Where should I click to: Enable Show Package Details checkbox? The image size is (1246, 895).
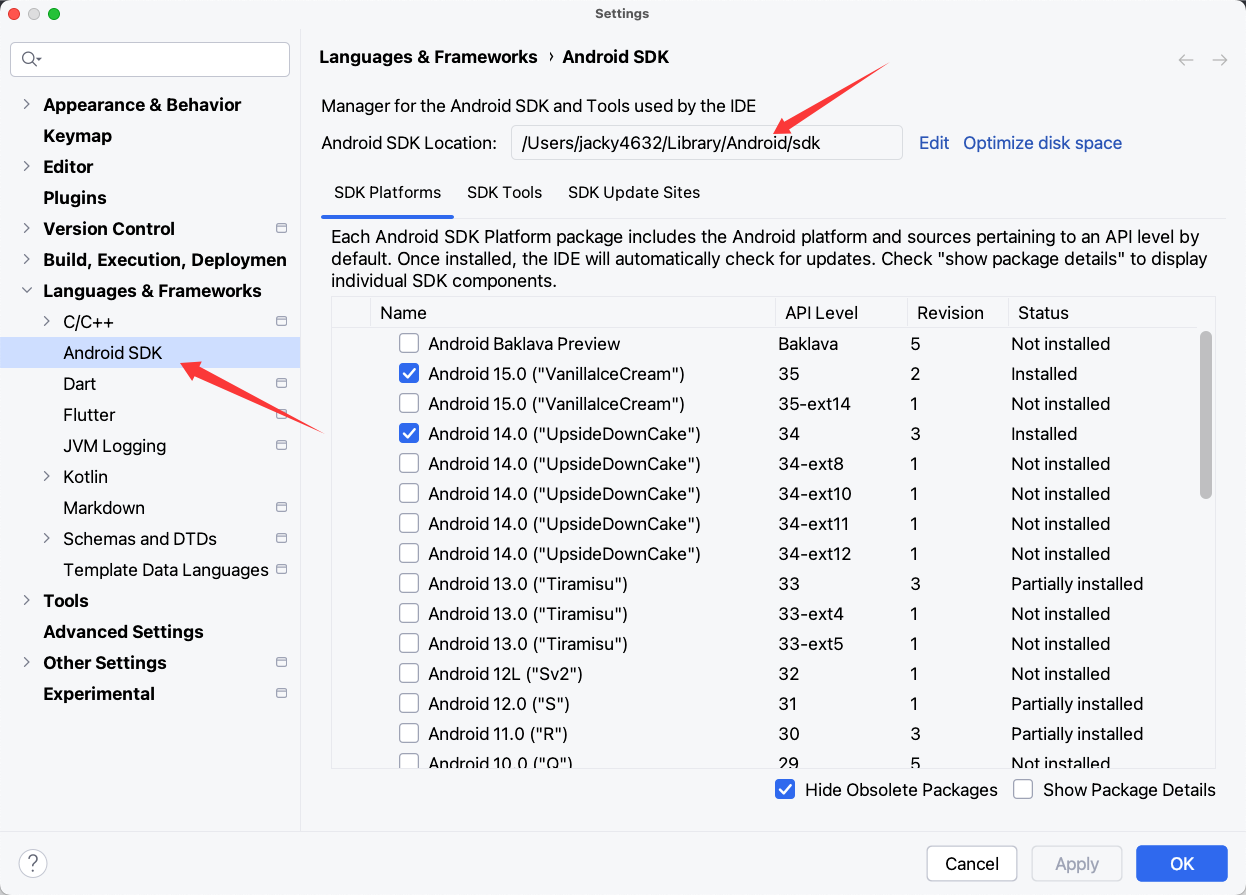click(x=1023, y=790)
